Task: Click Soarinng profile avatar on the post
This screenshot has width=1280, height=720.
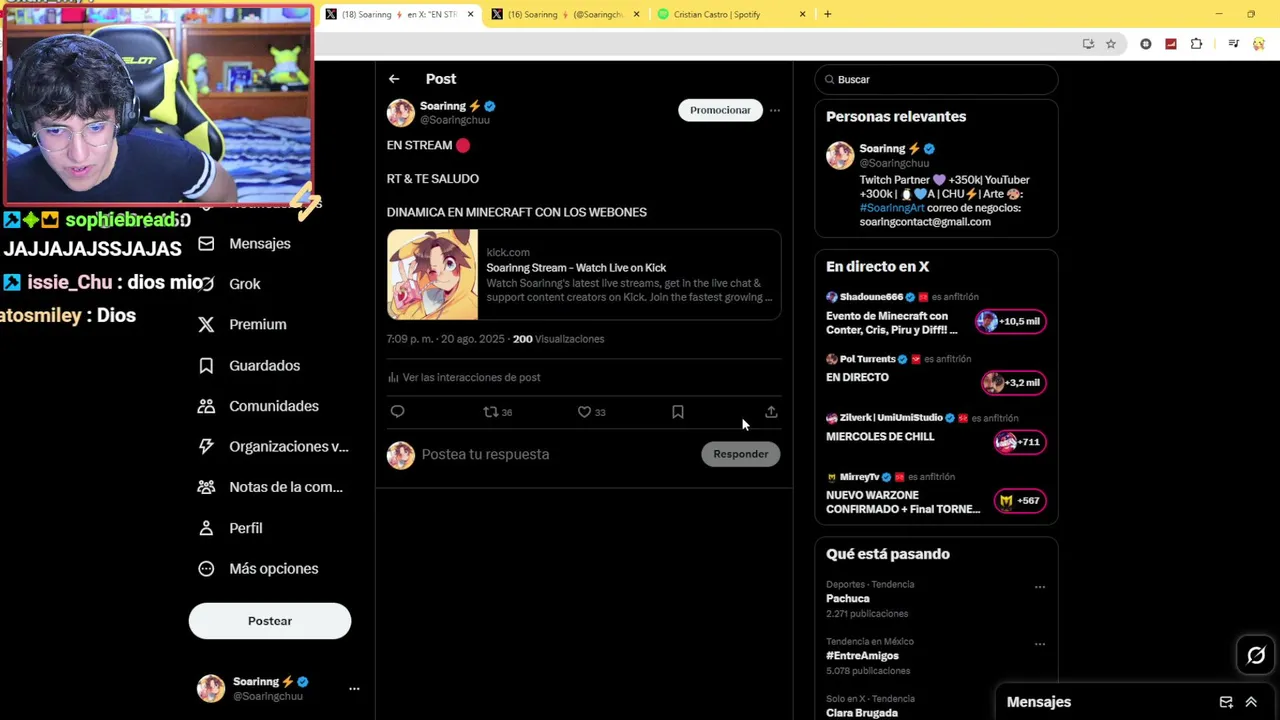Action: click(x=401, y=113)
